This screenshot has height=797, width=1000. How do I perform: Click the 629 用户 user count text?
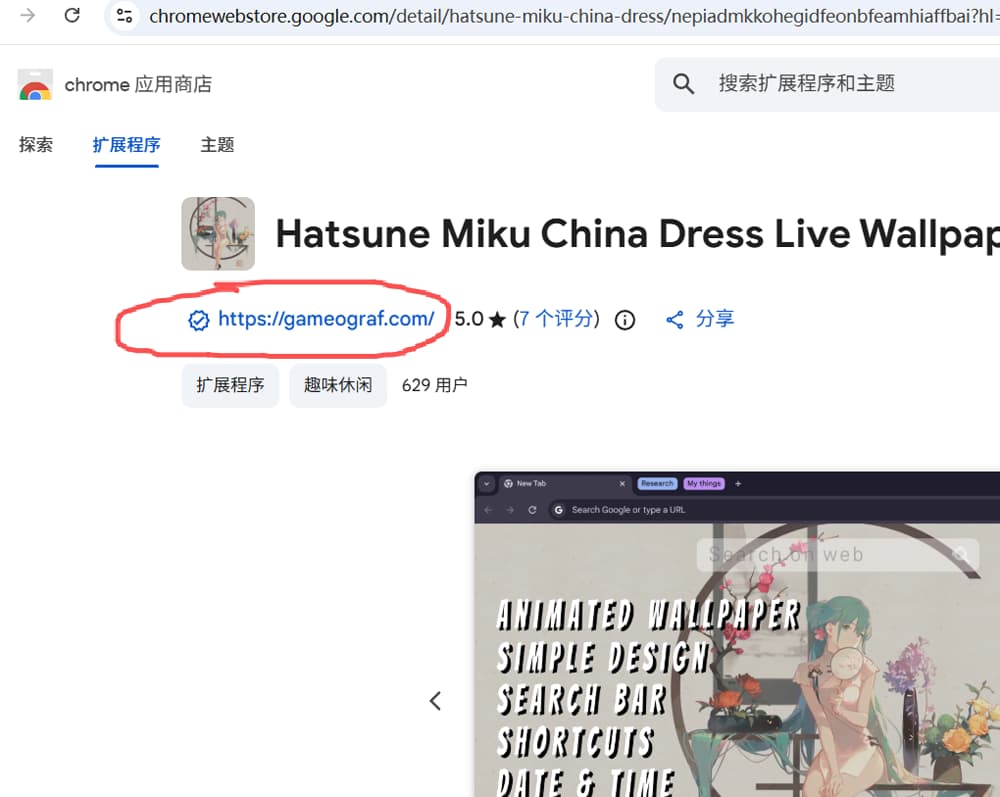point(434,385)
